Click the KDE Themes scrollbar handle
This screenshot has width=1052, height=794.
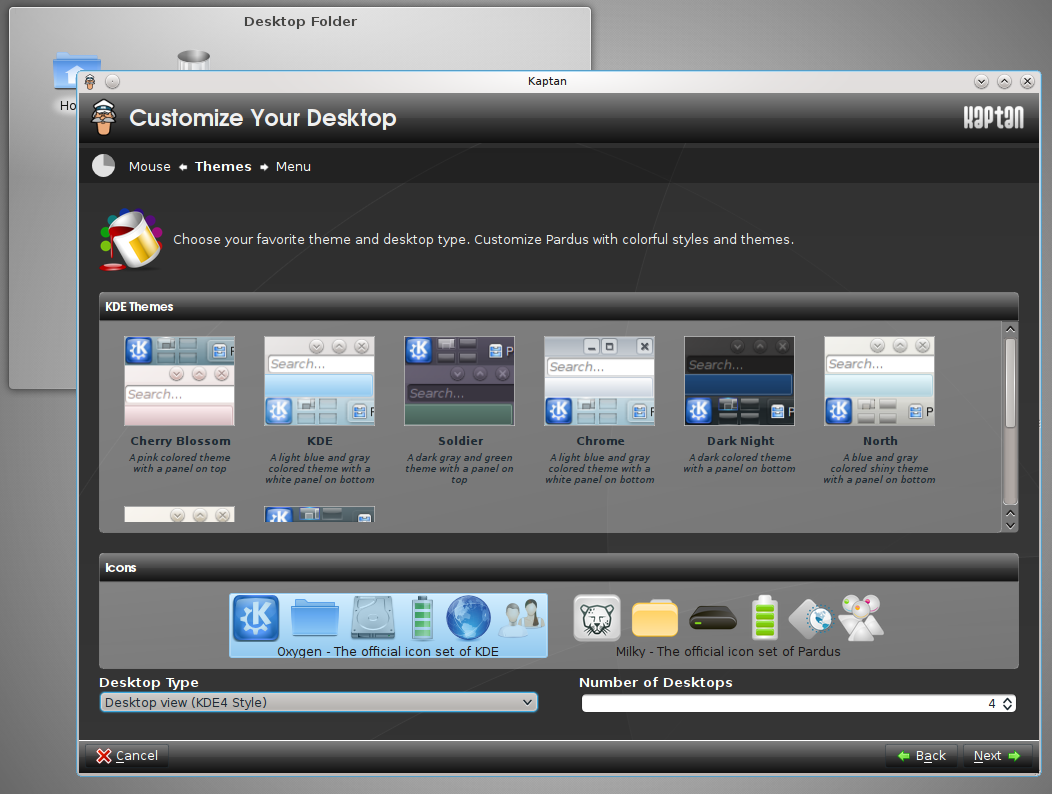coord(1010,383)
